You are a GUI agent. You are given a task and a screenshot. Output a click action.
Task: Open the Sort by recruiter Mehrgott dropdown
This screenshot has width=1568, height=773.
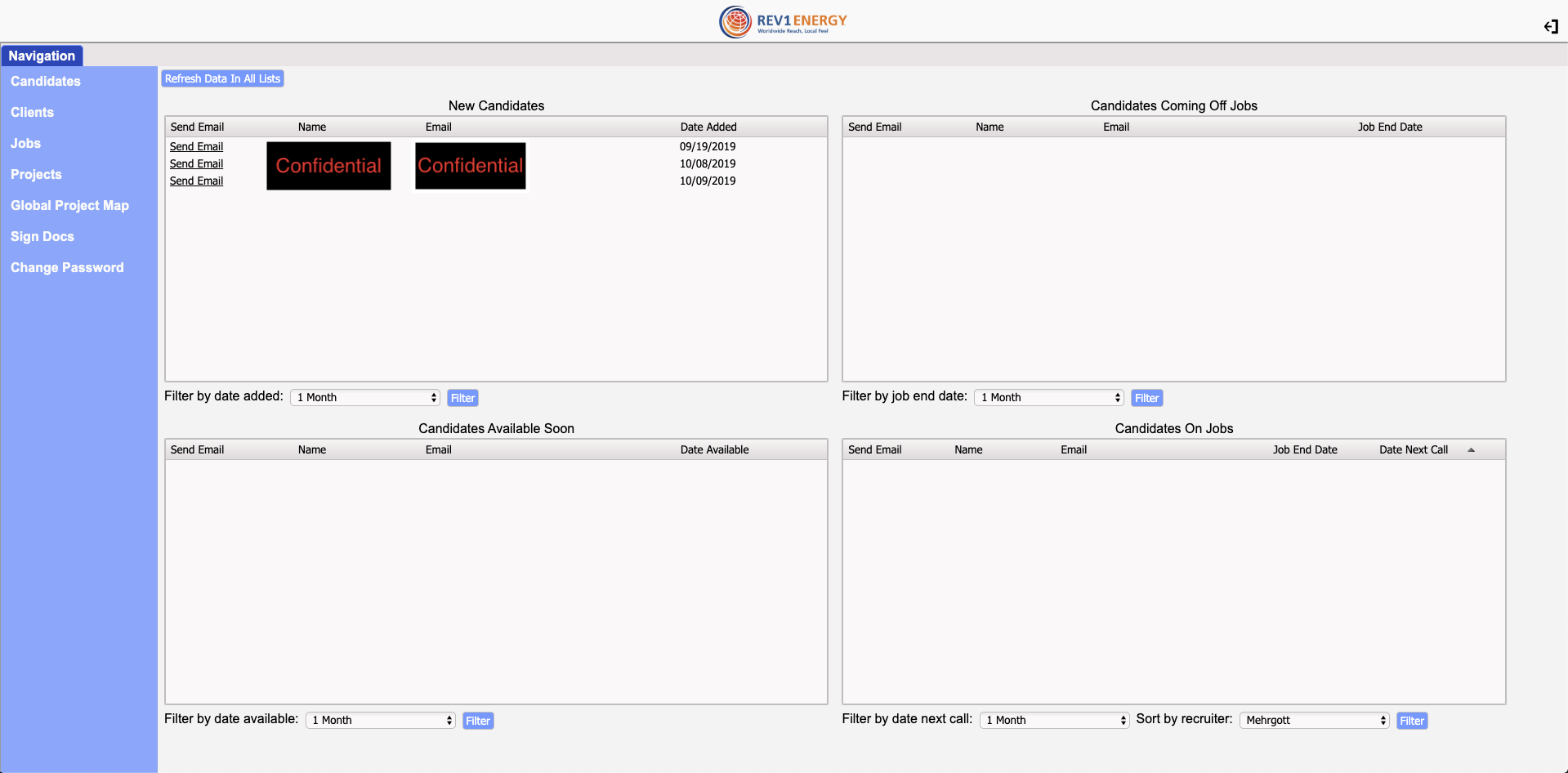click(1314, 720)
